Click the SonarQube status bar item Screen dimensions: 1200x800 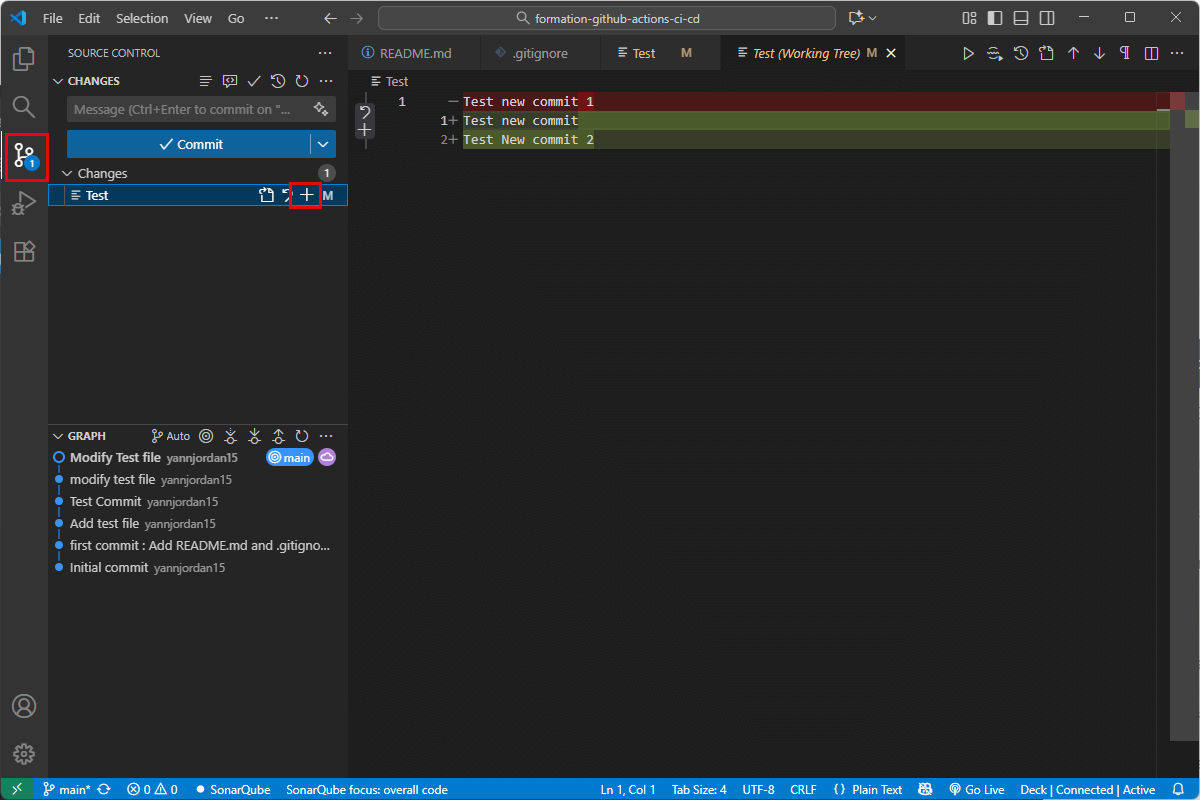232,789
